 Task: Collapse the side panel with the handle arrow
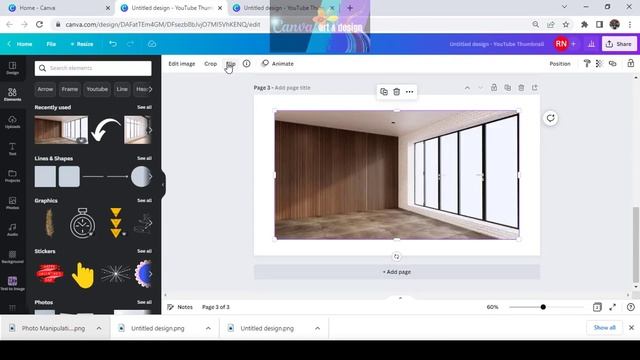(x=163, y=184)
